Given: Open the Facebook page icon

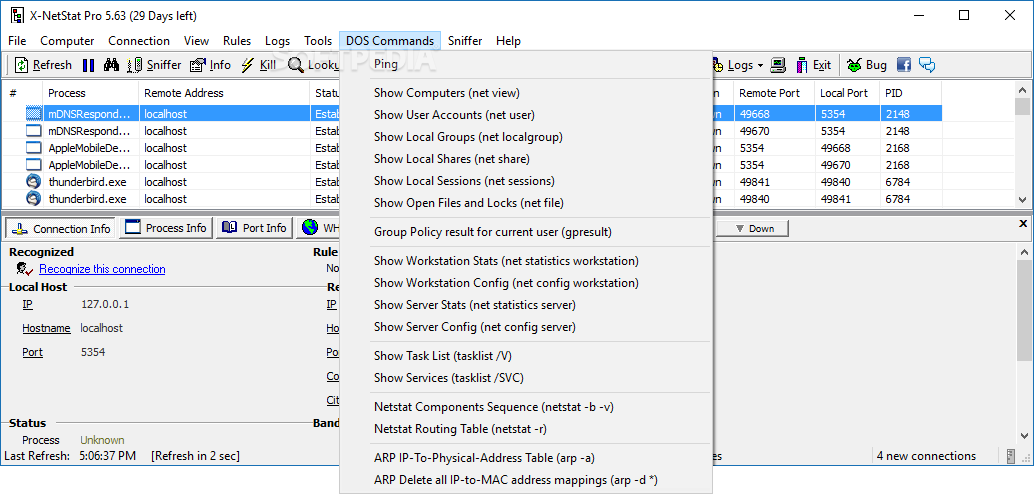Looking at the screenshot, I should pyautogui.click(x=903, y=65).
